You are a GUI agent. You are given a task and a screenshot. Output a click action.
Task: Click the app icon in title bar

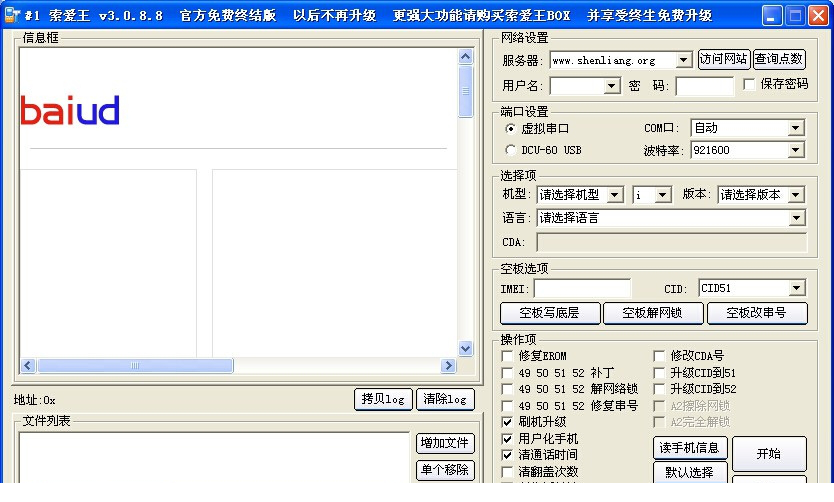[x=12, y=15]
